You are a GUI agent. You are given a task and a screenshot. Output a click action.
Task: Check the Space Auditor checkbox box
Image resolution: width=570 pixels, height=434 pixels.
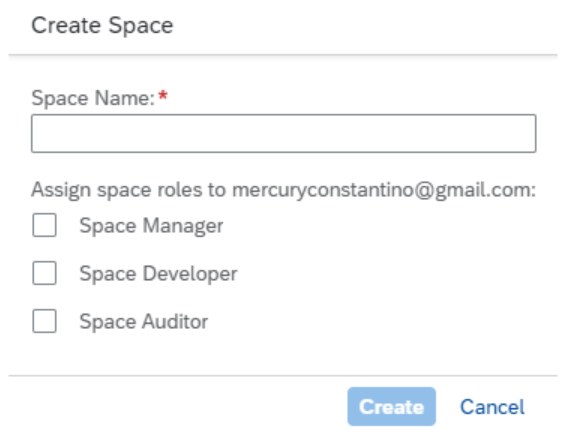click(x=44, y=321)
